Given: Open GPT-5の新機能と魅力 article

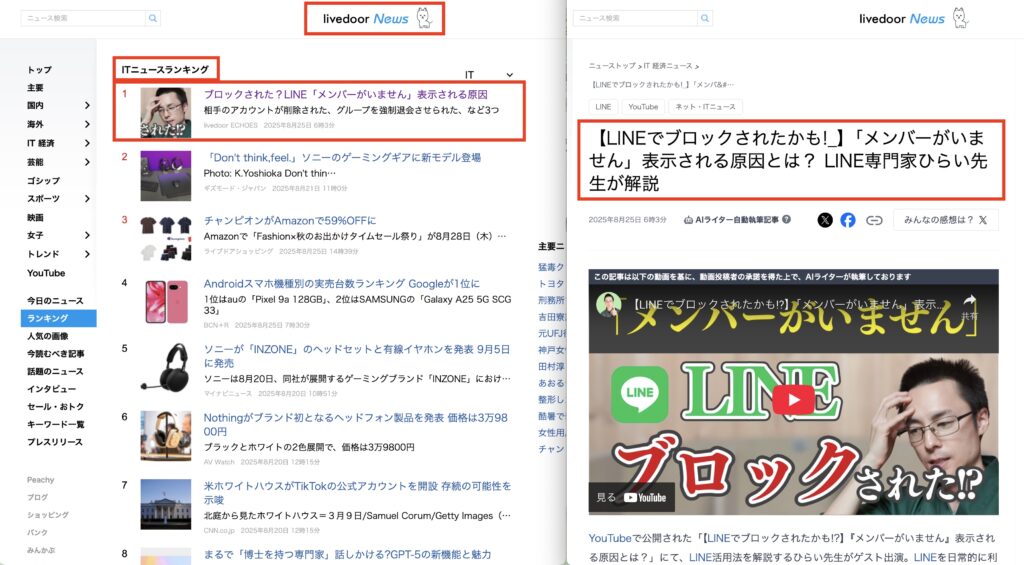Looking at the screenshot, I should tap(347, 555).
